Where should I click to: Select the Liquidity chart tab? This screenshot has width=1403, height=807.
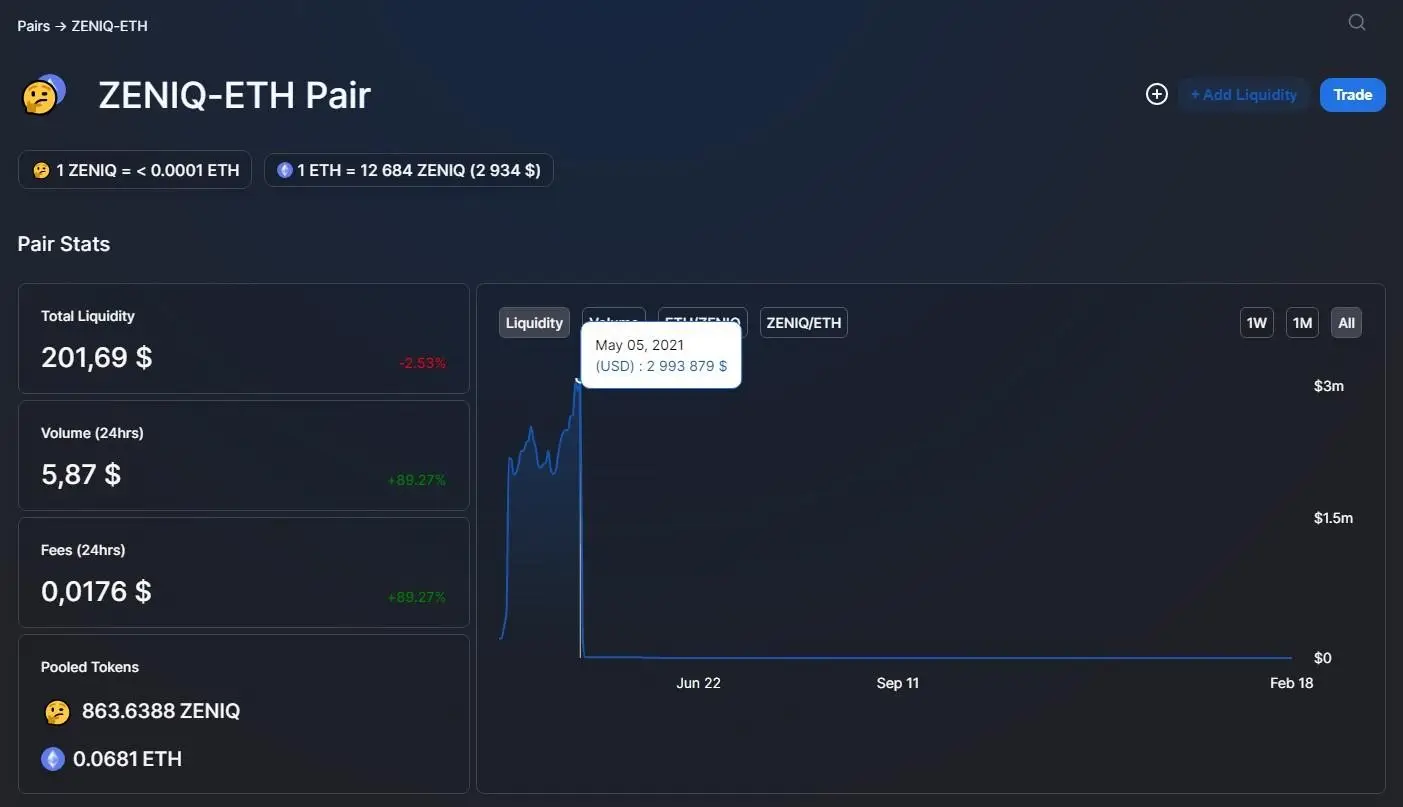[x=533, y=322]
